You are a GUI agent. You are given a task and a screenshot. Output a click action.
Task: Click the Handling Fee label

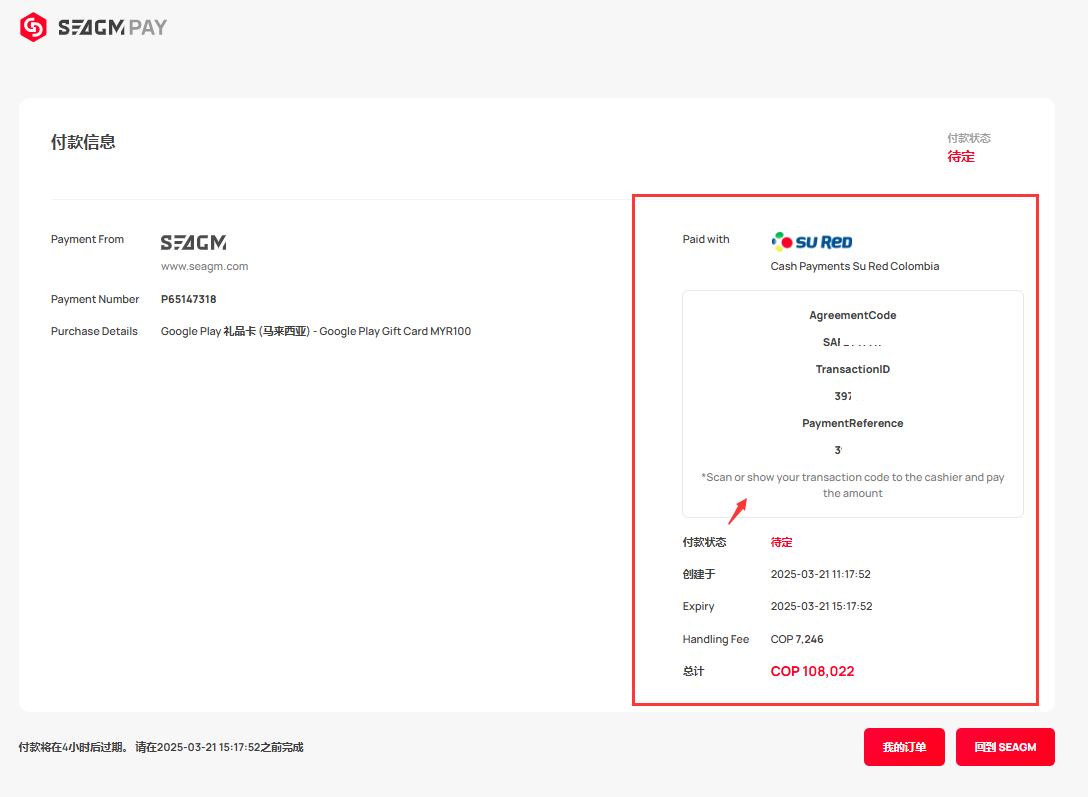point(716,639)
